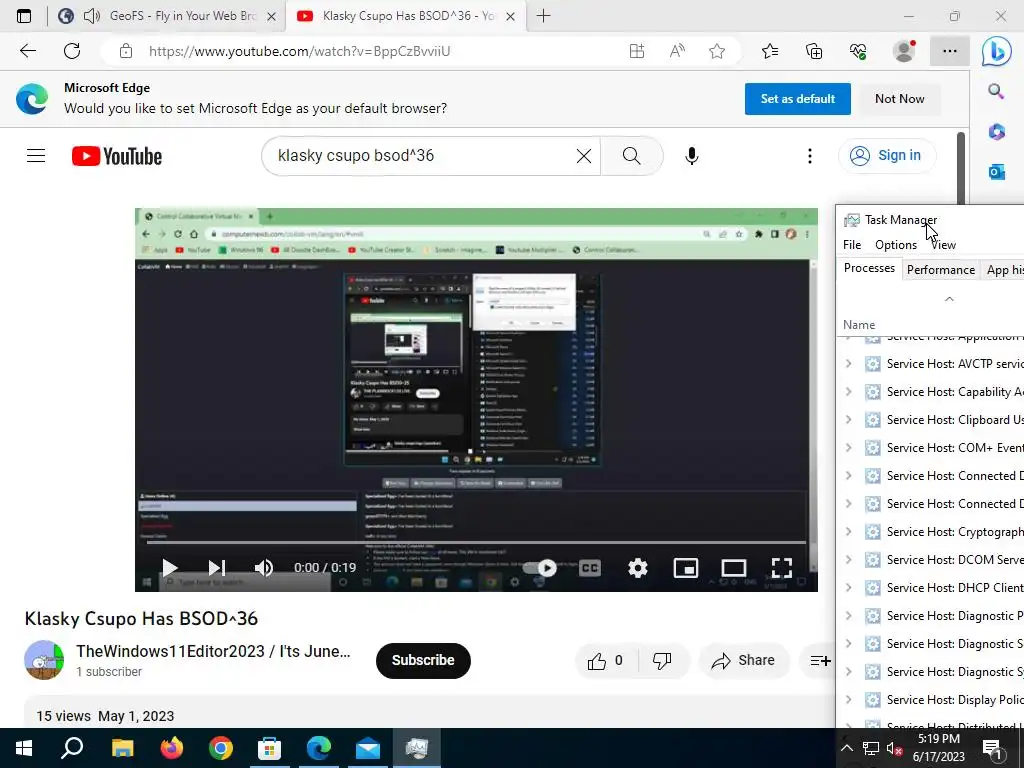Dislike the video with thumbs down
The image size is (1024, 768).
coord(662,661)
